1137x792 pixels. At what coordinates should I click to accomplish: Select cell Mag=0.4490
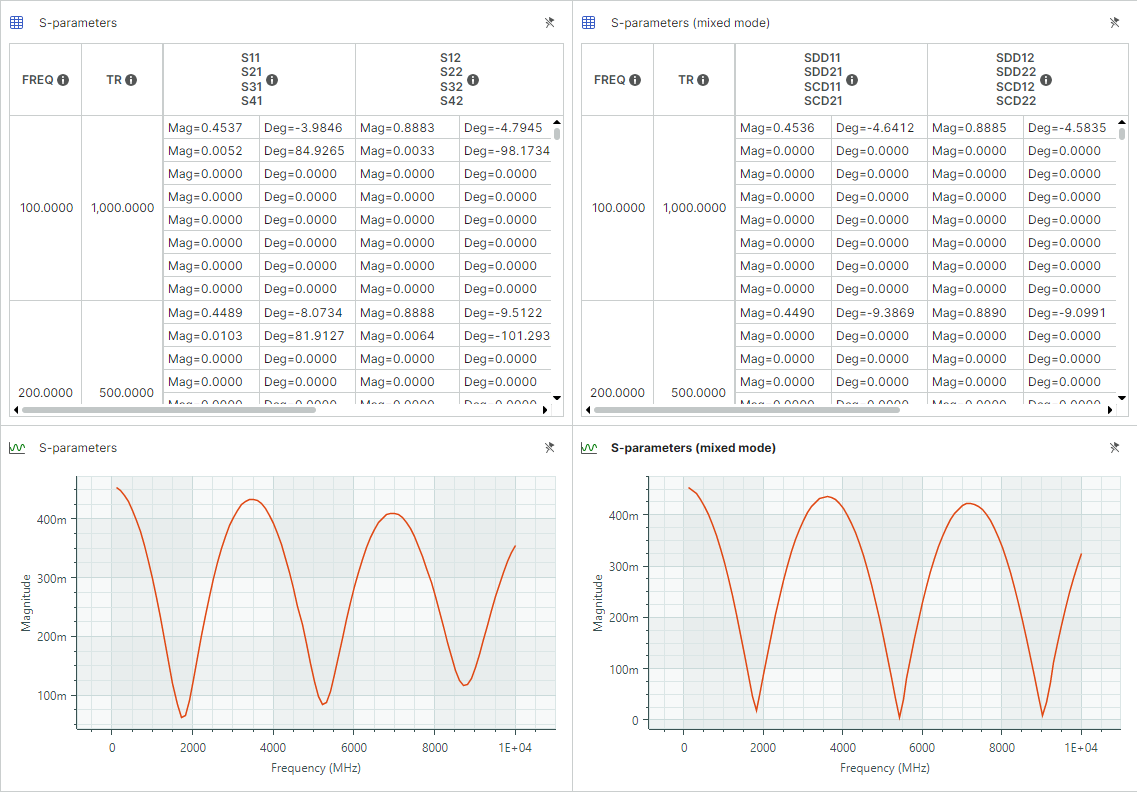pyautogui.click(x=783, y=313)
